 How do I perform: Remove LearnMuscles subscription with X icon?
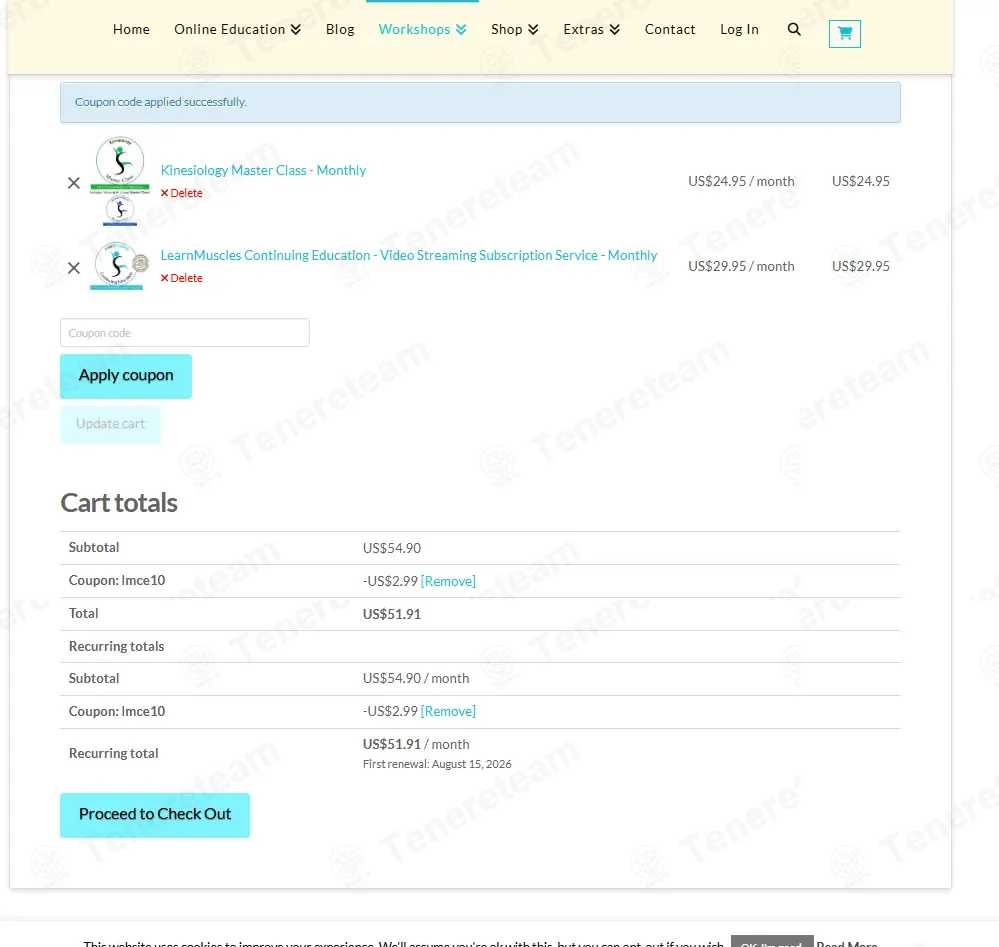click(74, 268)
